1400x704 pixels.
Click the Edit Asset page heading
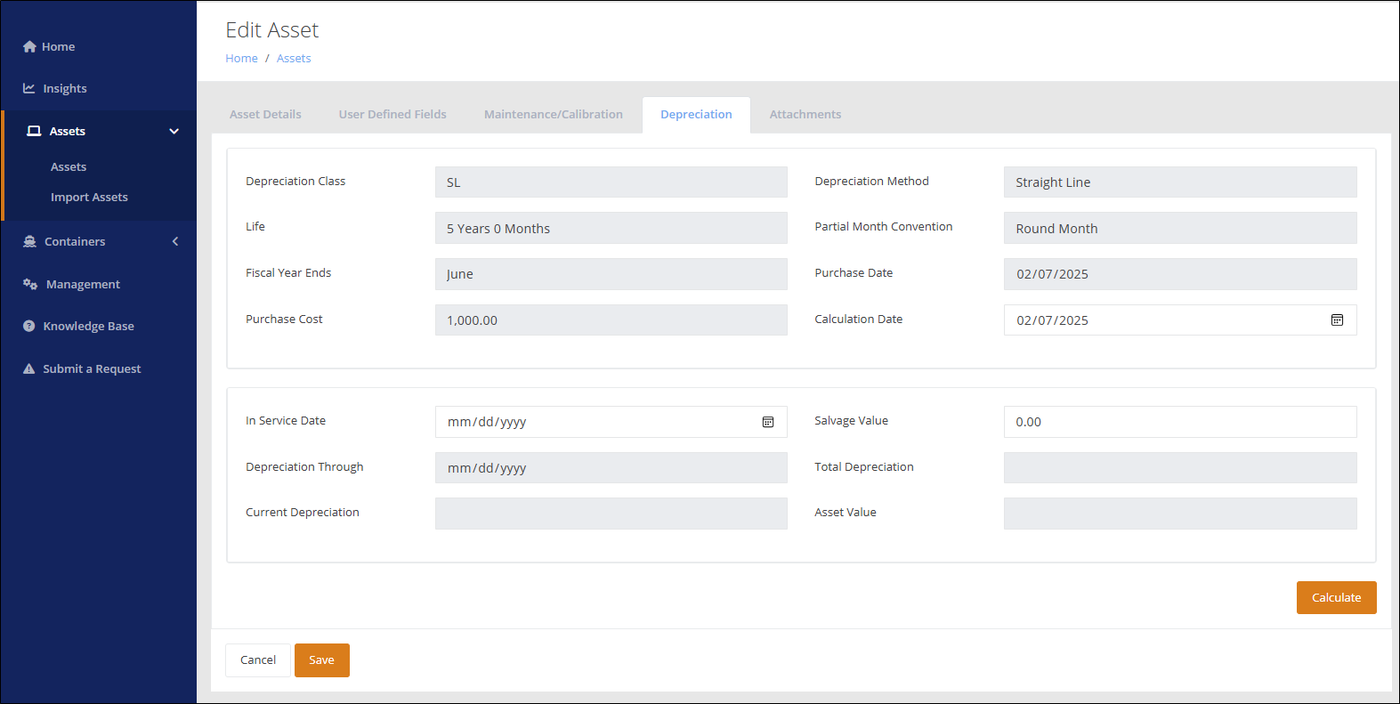point(272,30)
